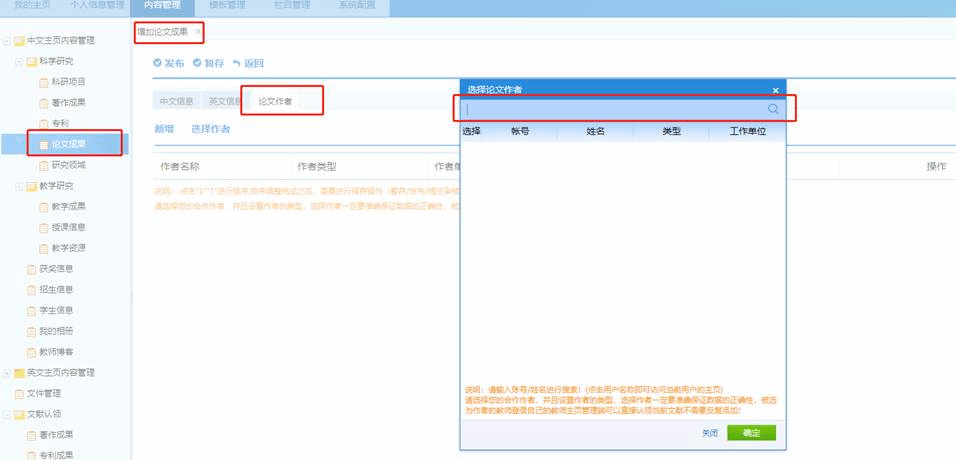Click the 新增 add author link
This screenshot has width=956, height=460.
point(164,129)
